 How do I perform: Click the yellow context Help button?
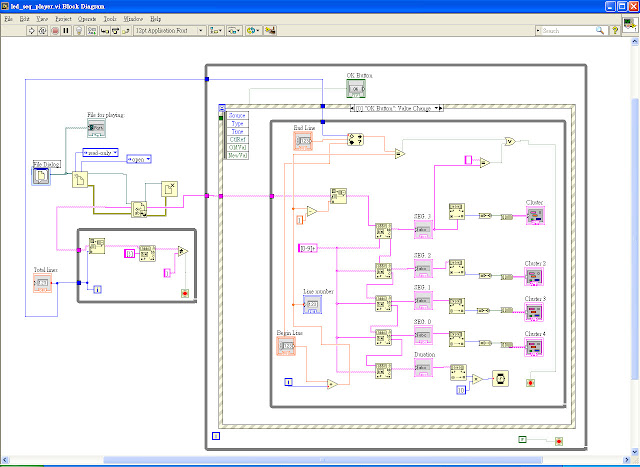615,31
